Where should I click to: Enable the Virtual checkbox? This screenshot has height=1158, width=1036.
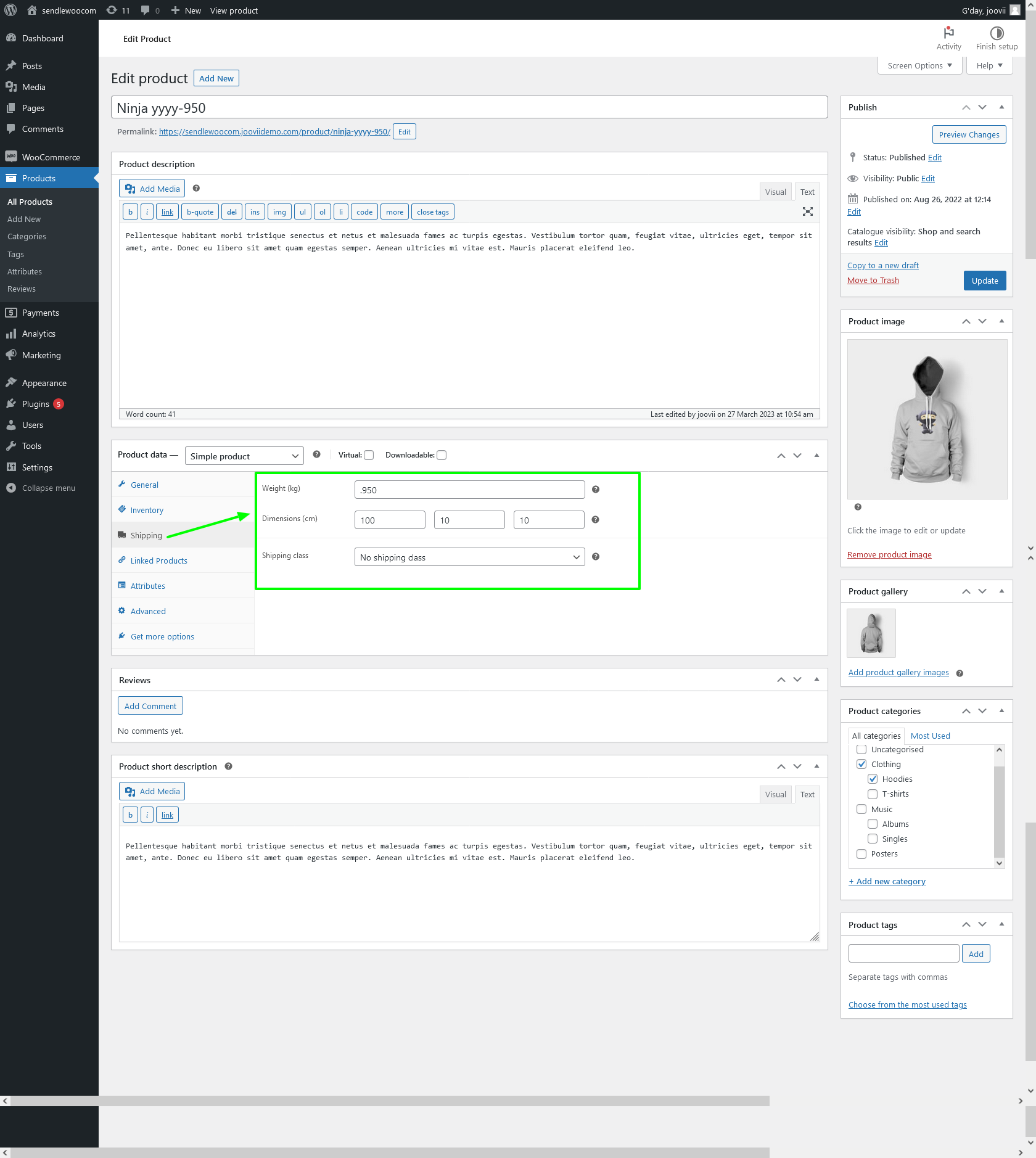pyautogui.click(x=369, y=455)
